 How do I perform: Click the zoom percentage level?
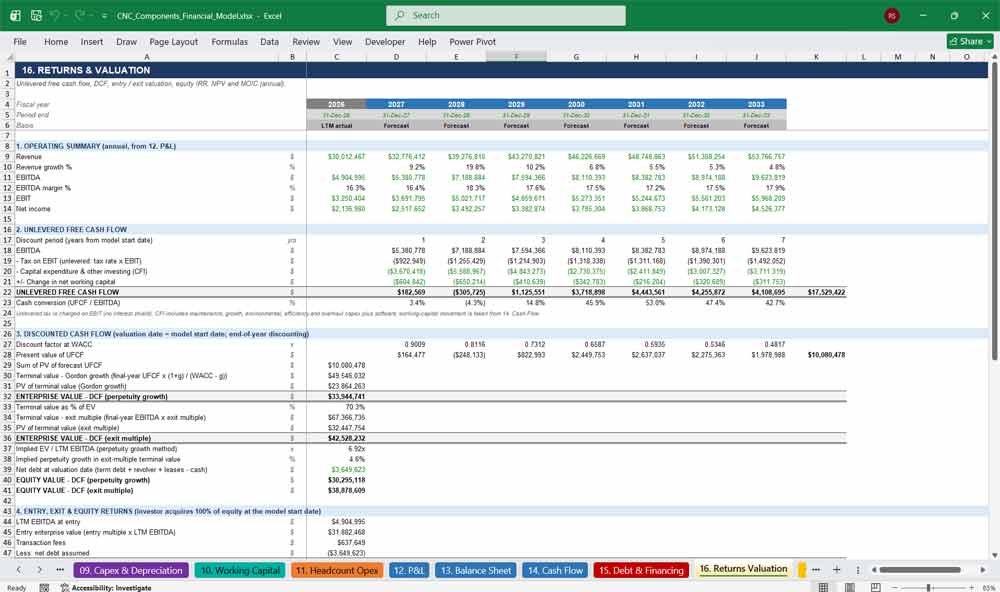pyautogui.click(x=989, y=588)
